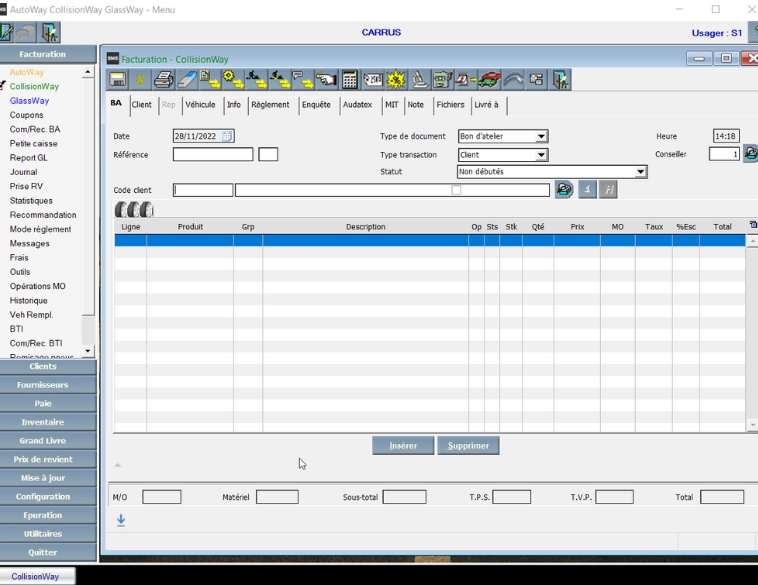This screenshot has height=585, width=758.
Task: Open GlassWay in the Facturation list
Action: (29, 101)
